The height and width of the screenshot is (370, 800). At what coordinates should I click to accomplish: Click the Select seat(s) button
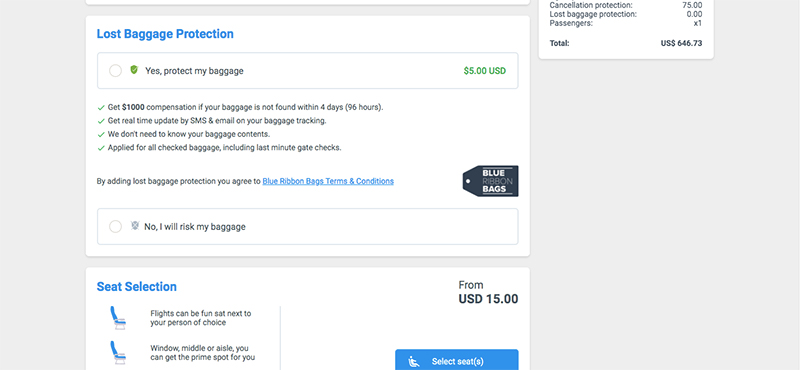pos(457,360)
